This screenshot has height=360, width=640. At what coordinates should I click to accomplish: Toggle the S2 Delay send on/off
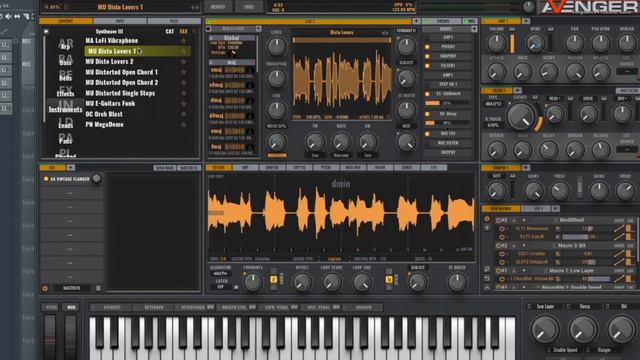[427, 114]
